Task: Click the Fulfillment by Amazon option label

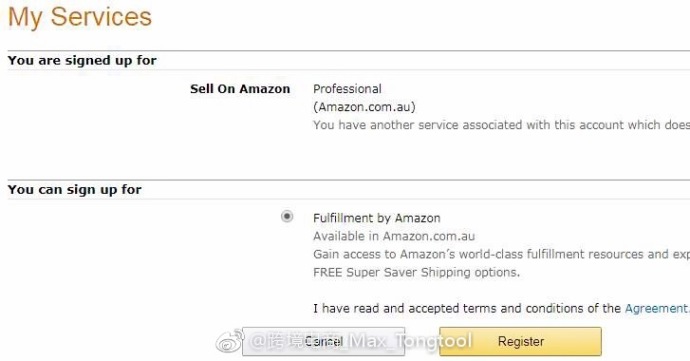Action: 377,218
